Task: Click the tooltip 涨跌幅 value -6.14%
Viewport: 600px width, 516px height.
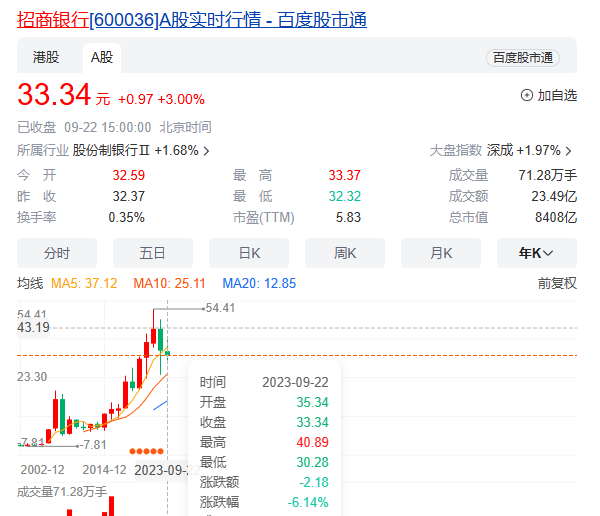Action: coord(308,502)
